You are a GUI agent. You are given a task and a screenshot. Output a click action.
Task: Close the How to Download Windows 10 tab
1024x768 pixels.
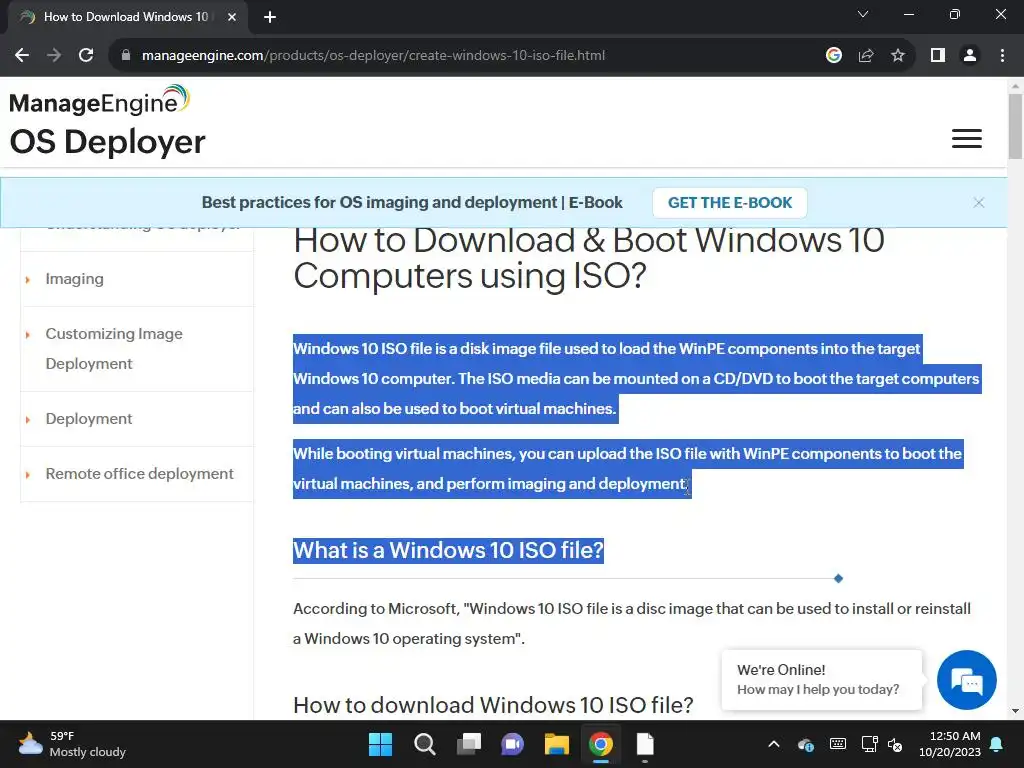pyautogui.click(x=232, y=18)
